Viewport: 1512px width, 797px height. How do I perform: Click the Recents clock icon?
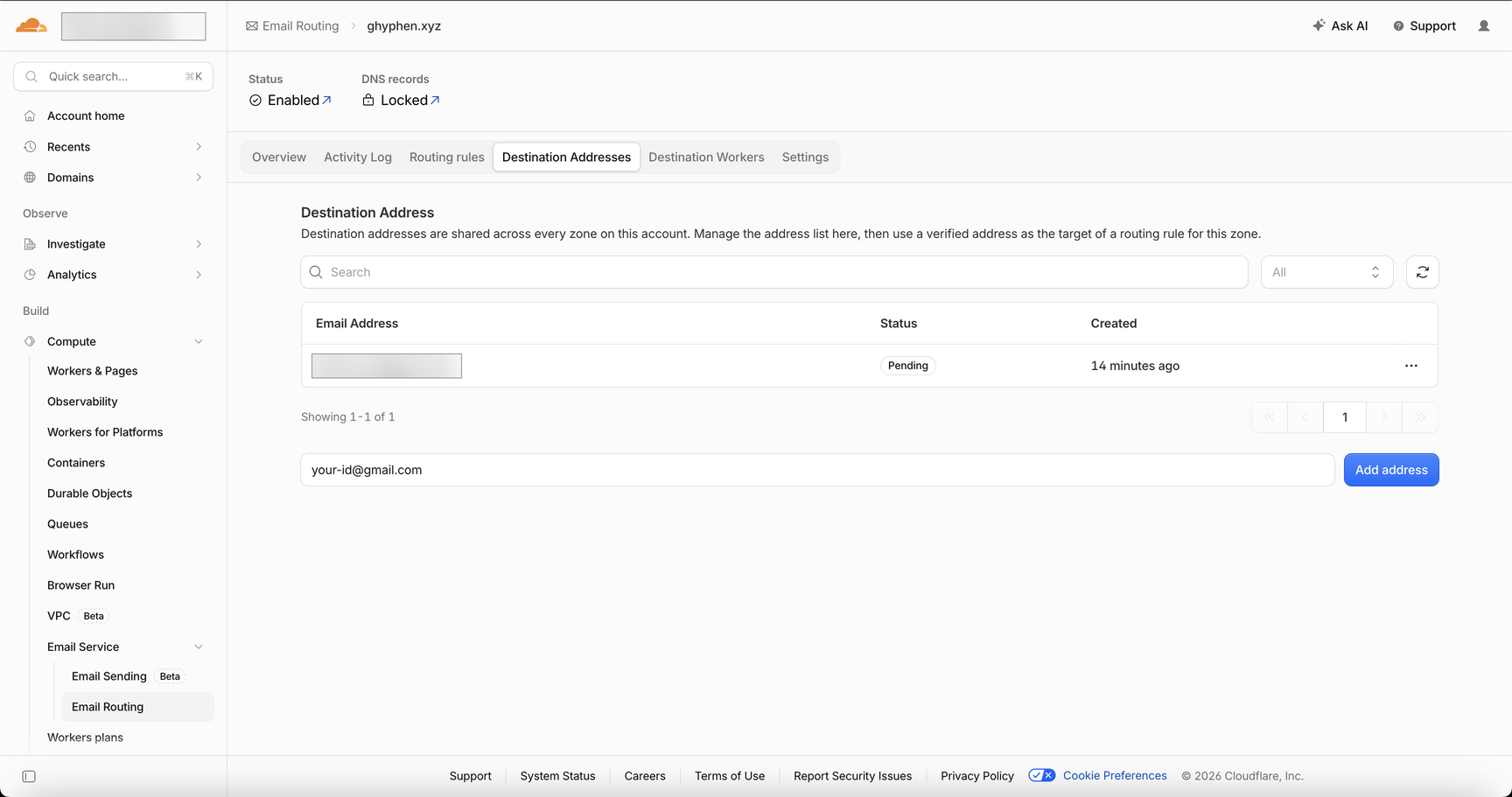(x=30, y=147)
